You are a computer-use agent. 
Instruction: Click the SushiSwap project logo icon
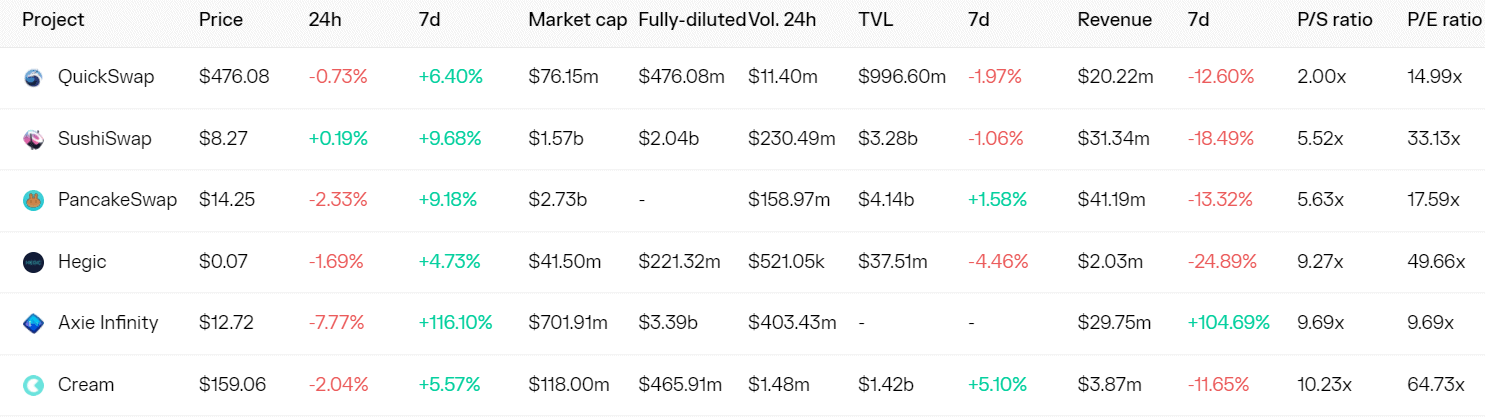[33, 139]
